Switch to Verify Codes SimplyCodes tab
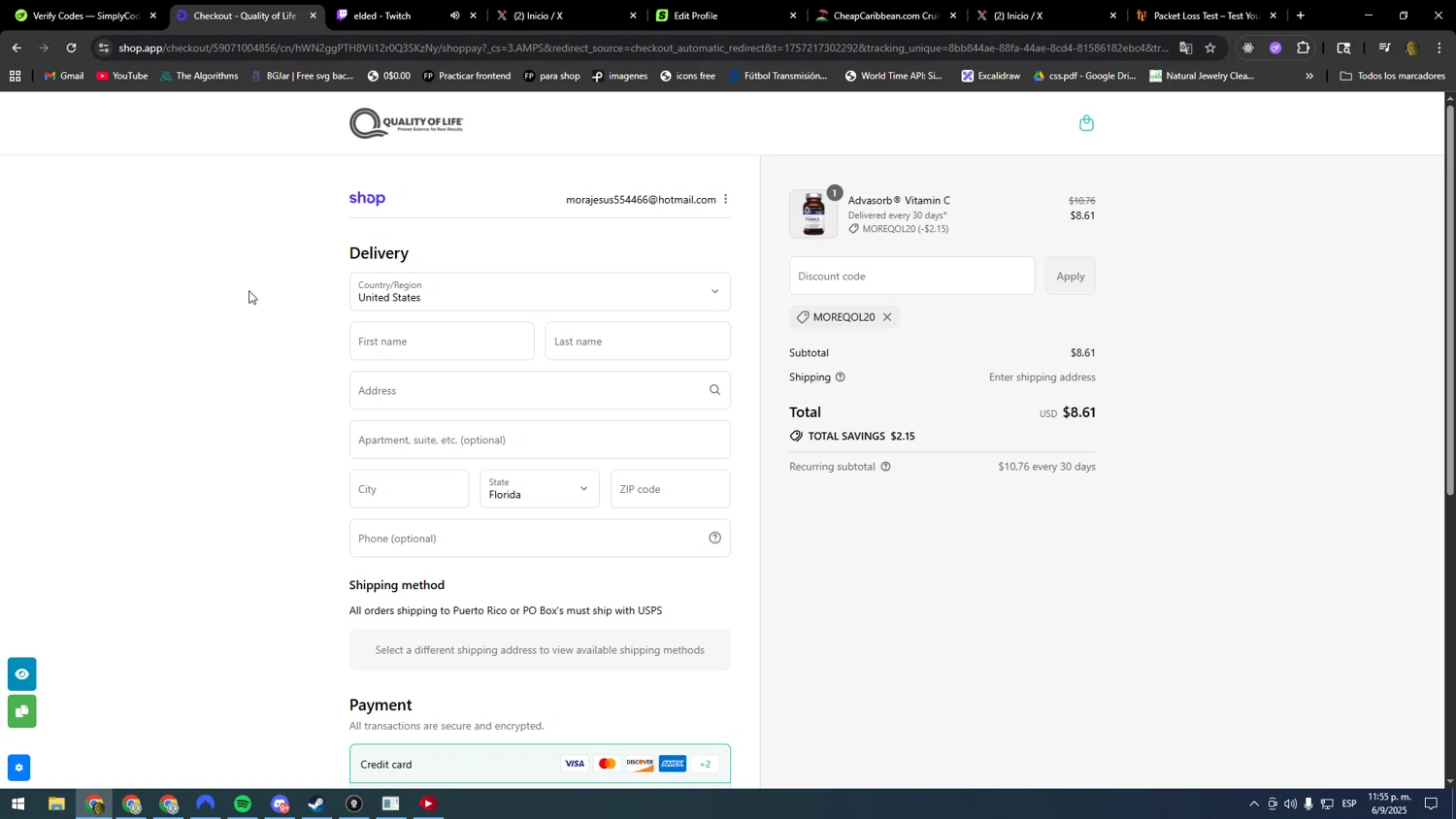 (x=83, y=16)
